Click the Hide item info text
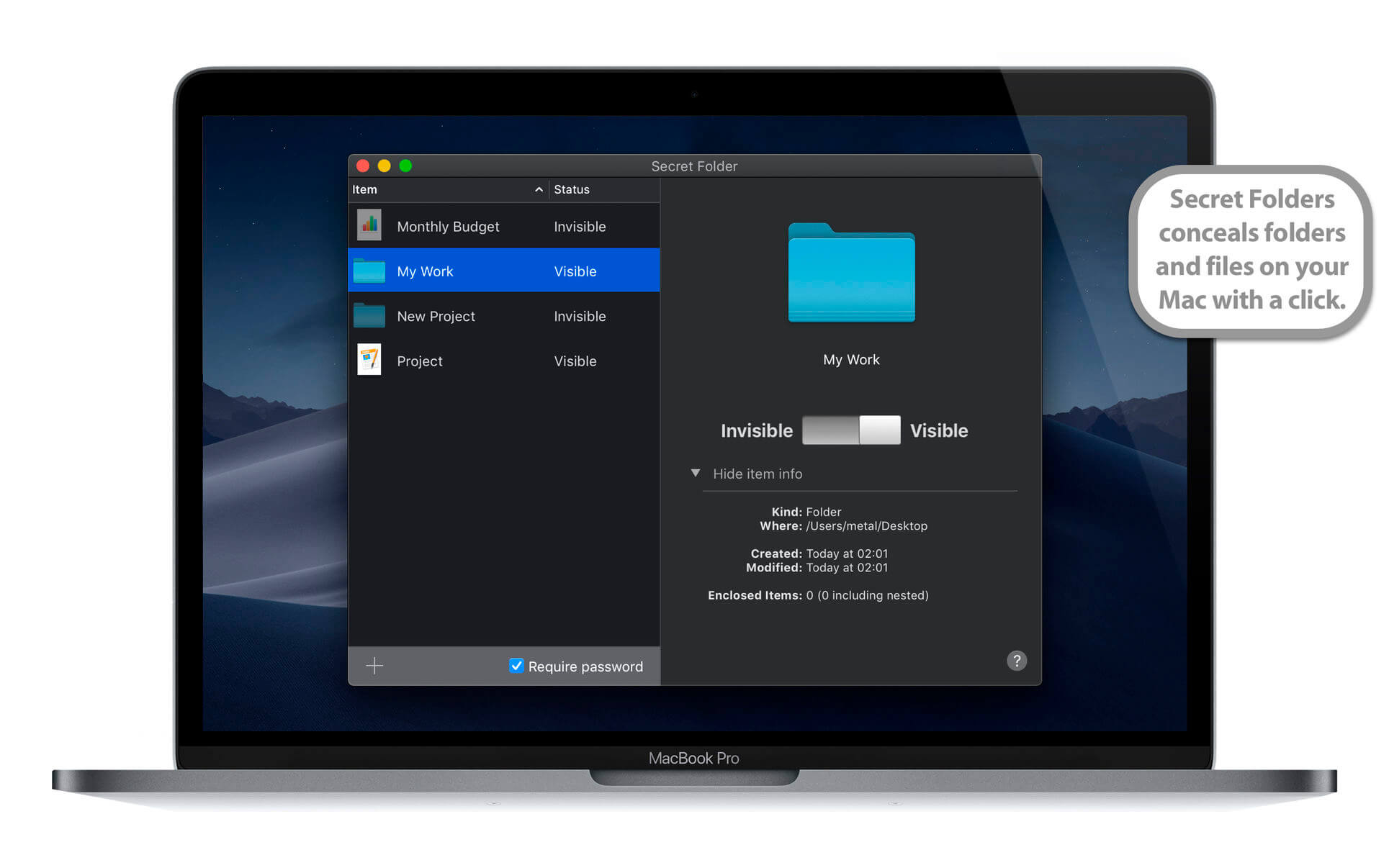 (x=758, y=474)
